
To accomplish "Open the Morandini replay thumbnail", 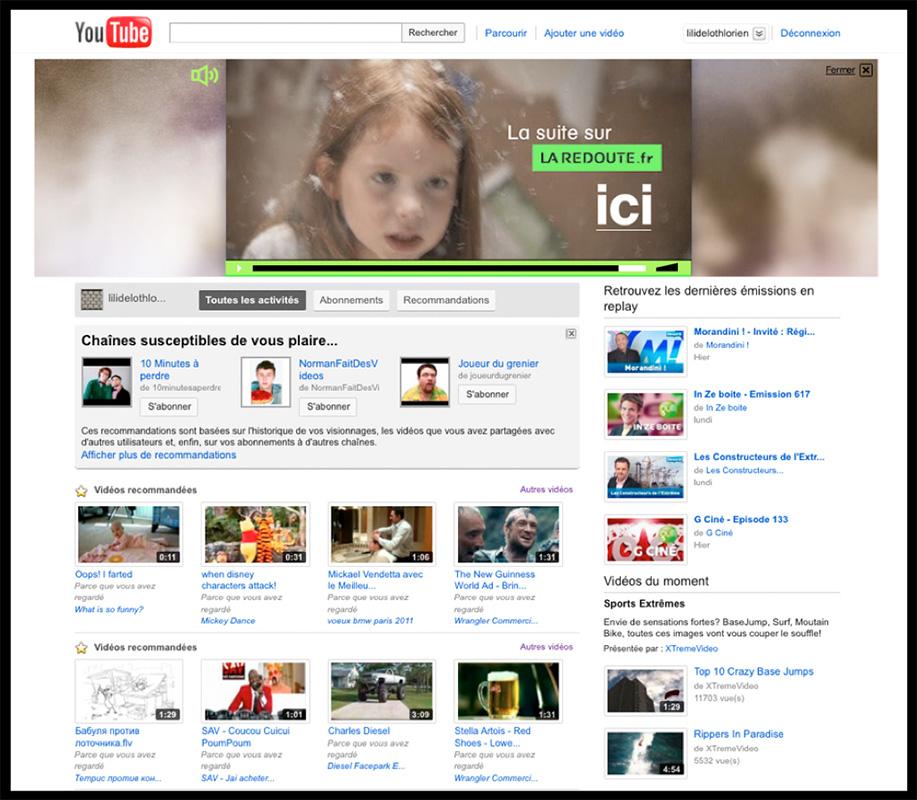I will pos(646,351).
